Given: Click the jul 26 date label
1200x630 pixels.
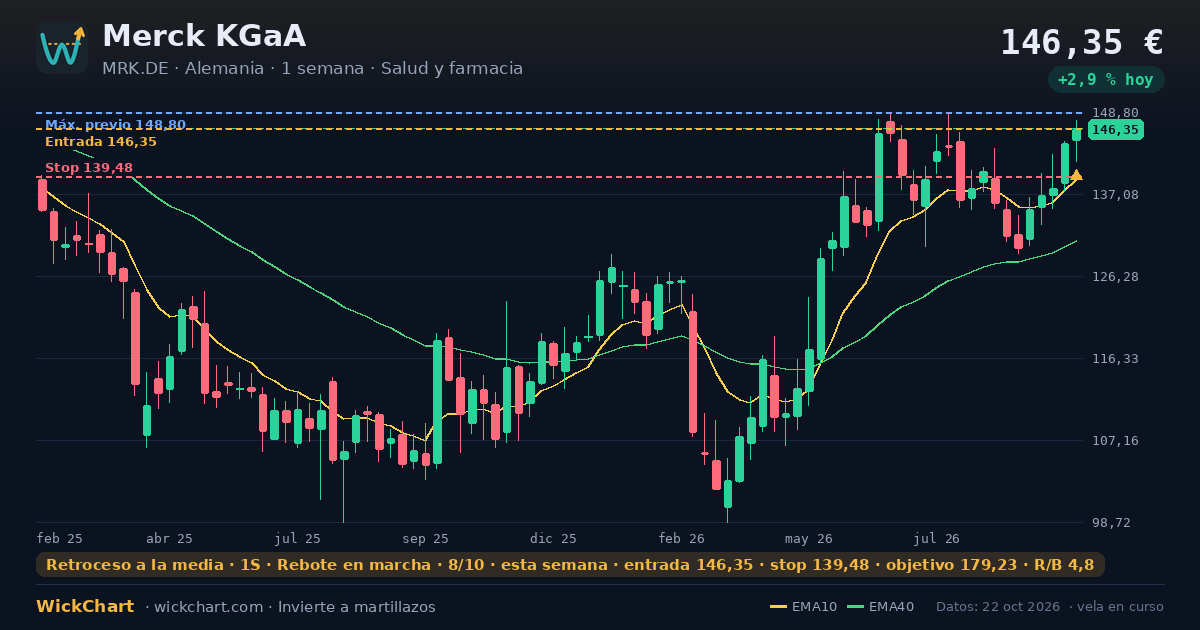Looking at the screenshot, I should (x=937, y=538).
